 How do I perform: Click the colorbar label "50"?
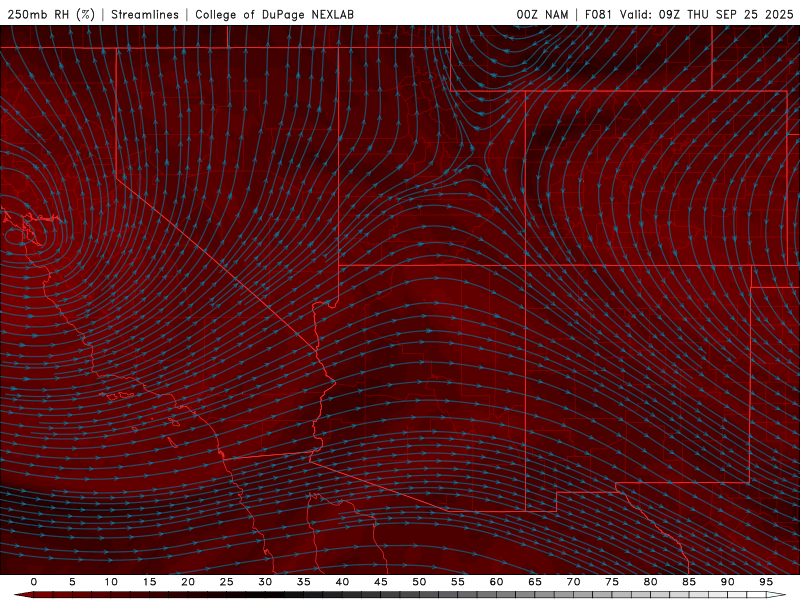pyautogui.click(x=419, y=582)
